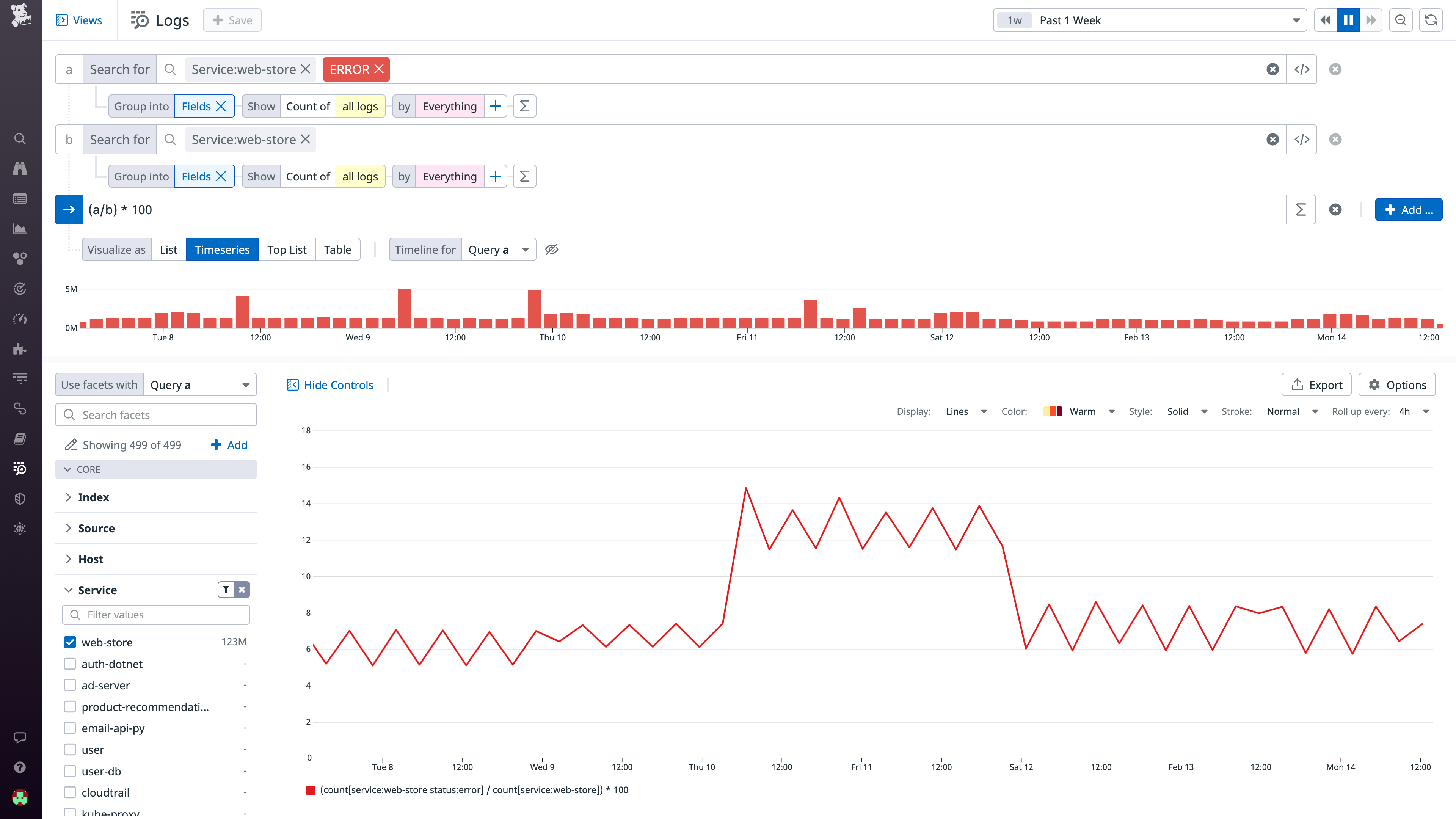Image resolution: width=1456 pixels, height=819 pixels.
Task: Enable the auth-dotnet service checkbox
Action: [69, 664]
